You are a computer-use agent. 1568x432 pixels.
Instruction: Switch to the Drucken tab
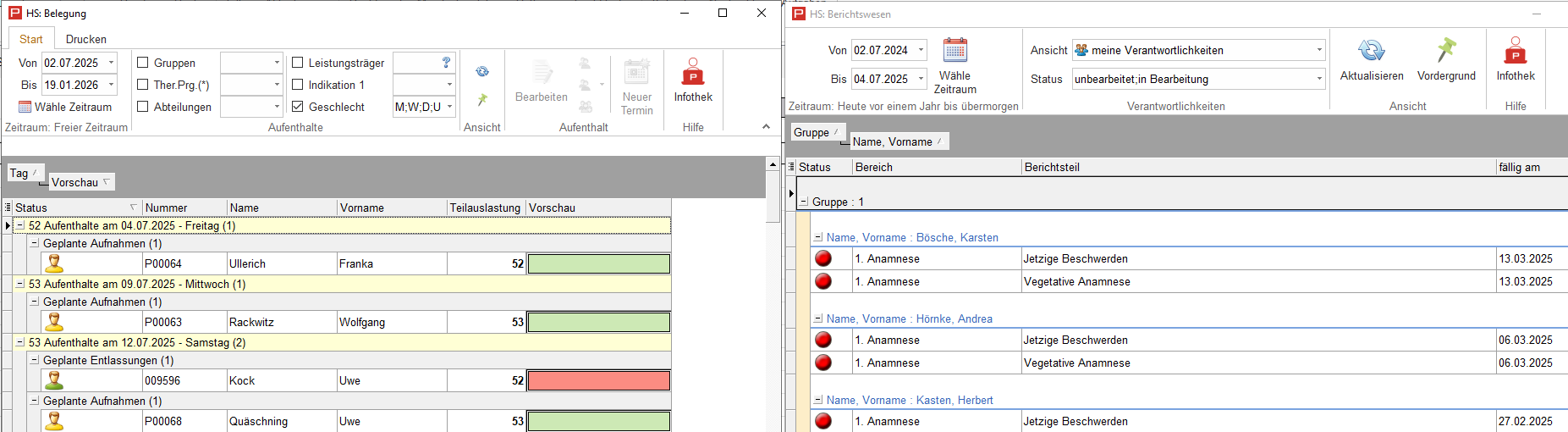tap(86, 39)
